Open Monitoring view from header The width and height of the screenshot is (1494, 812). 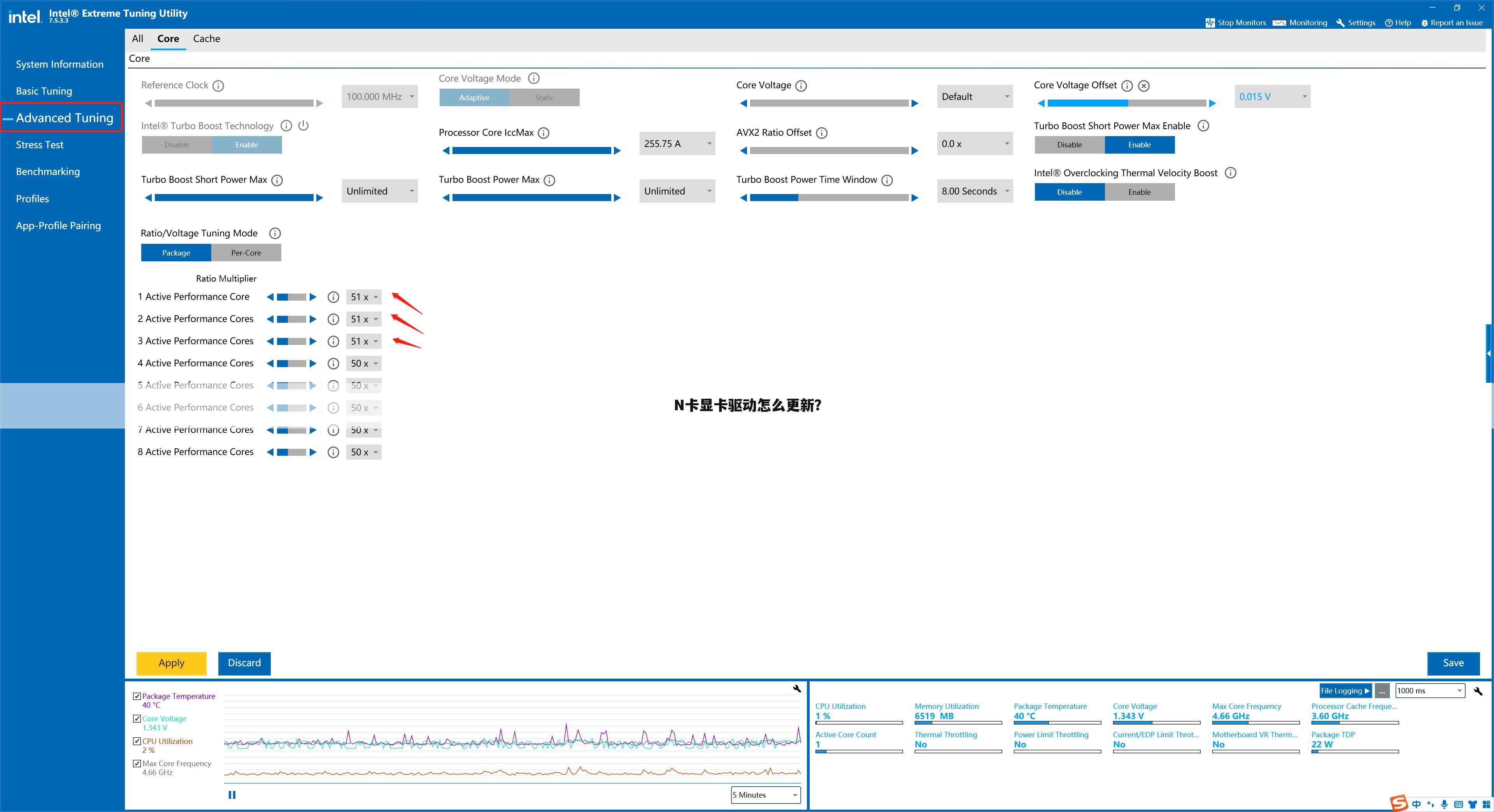(x=1300, y=23)
